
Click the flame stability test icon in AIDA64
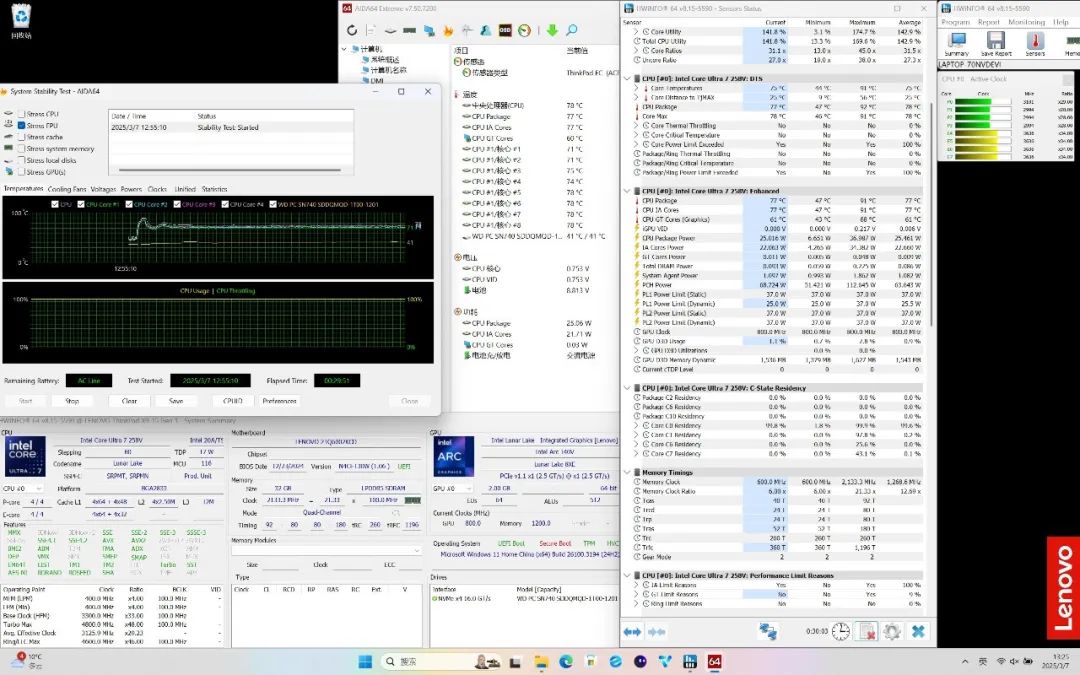pyautogui.click(x=448, y=30)
